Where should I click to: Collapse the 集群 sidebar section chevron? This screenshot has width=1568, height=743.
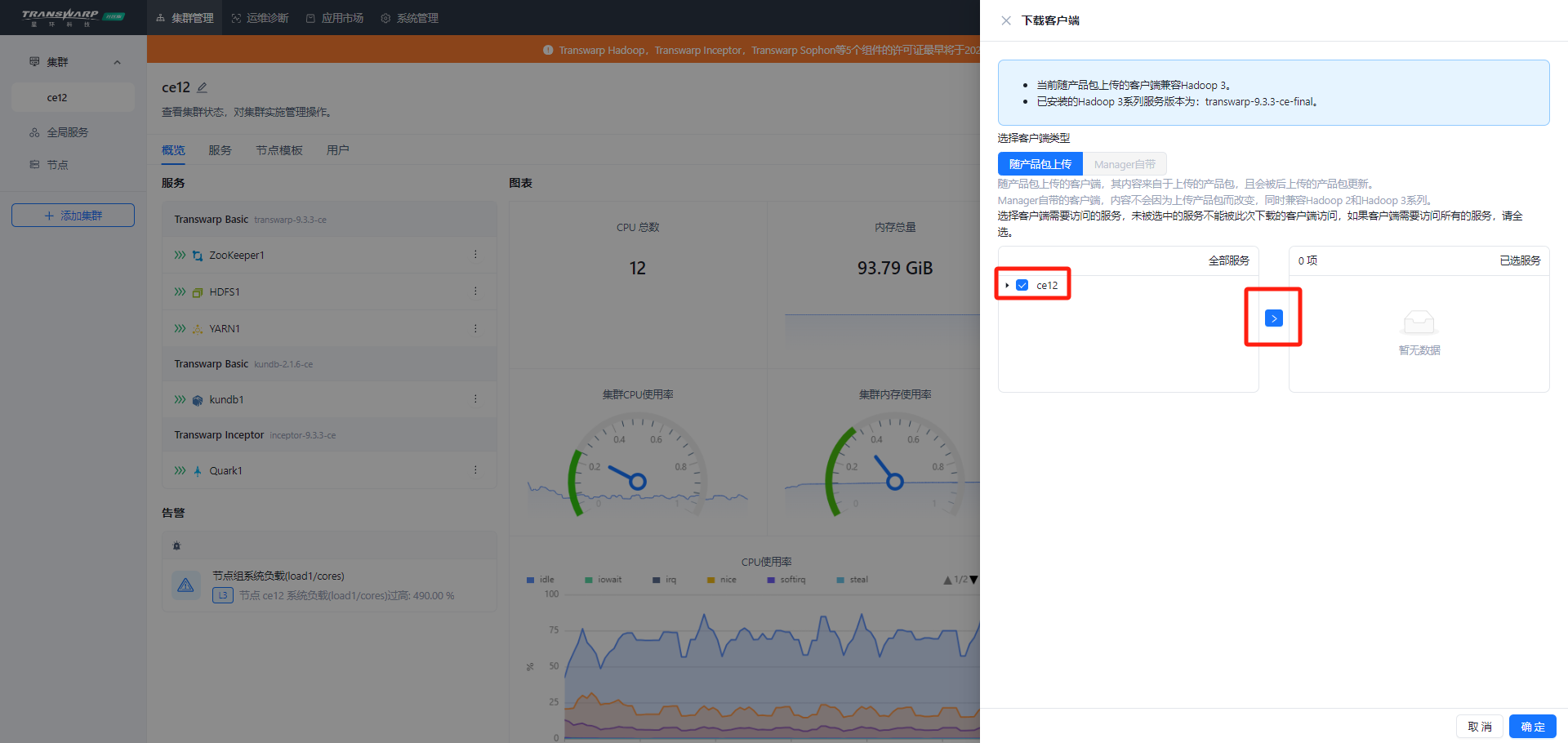(x=117, y=62)
